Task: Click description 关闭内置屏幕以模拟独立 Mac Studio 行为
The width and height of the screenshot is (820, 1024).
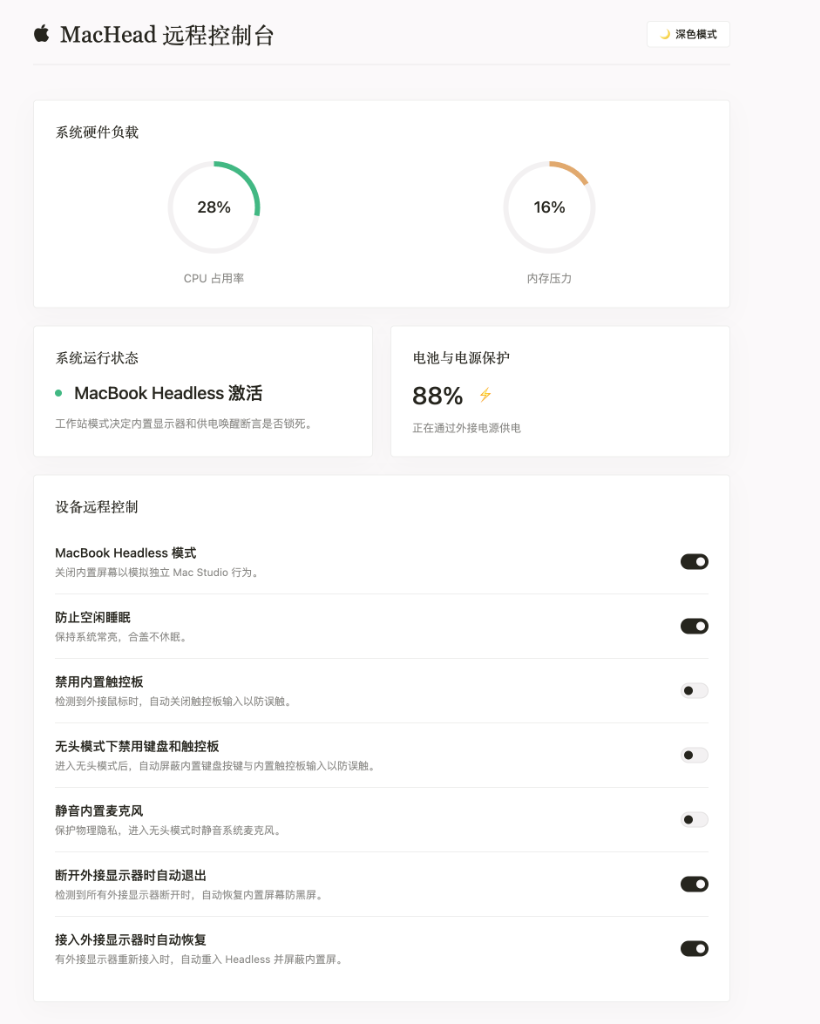Action: 157,572
